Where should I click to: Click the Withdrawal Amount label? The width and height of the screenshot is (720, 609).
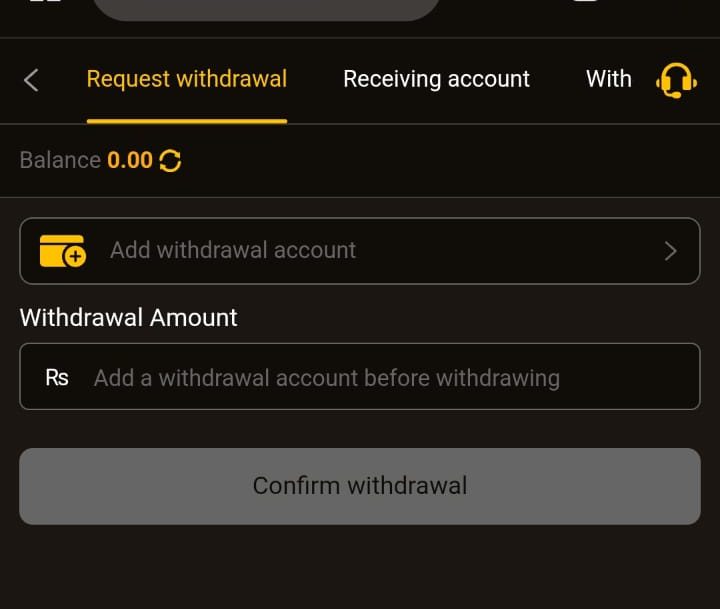click(129, 317)
